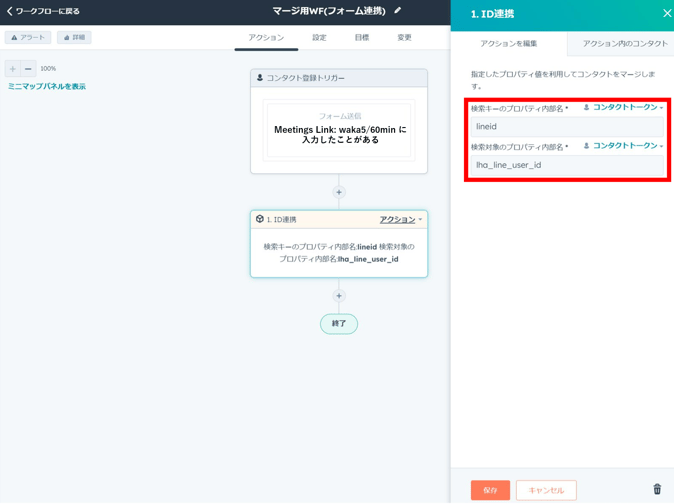Click the pencil icon to rename workflow
Viewport: 674px width, 504px height.
pos(398,11)
